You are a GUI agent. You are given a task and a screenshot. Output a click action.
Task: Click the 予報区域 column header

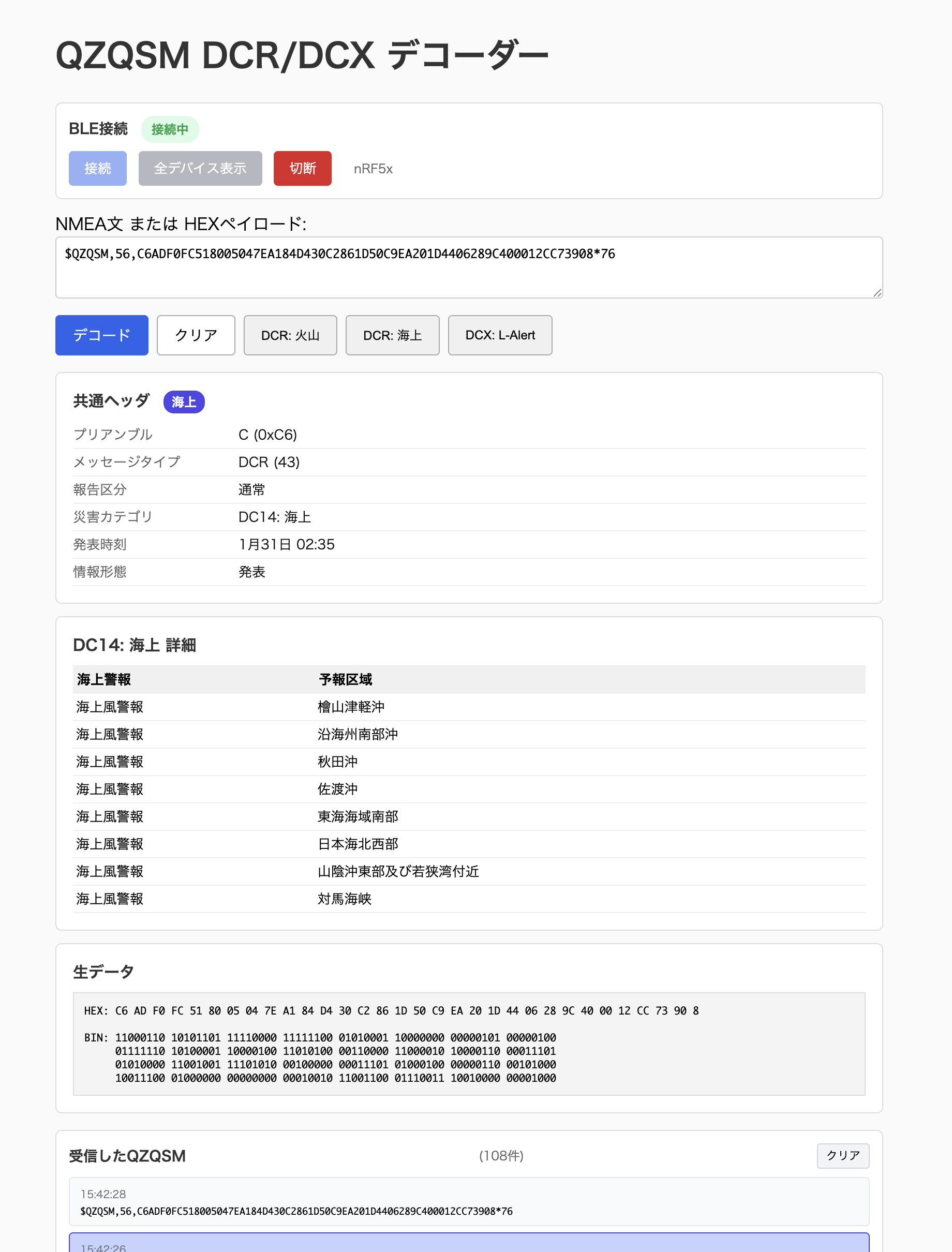point(345,679)
